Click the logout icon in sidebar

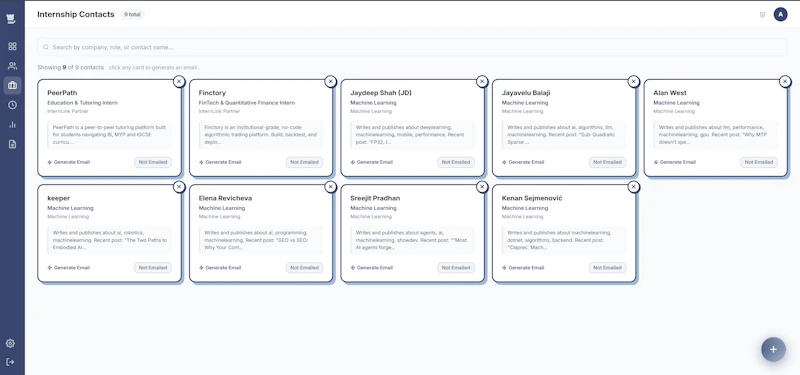[10, 362]
